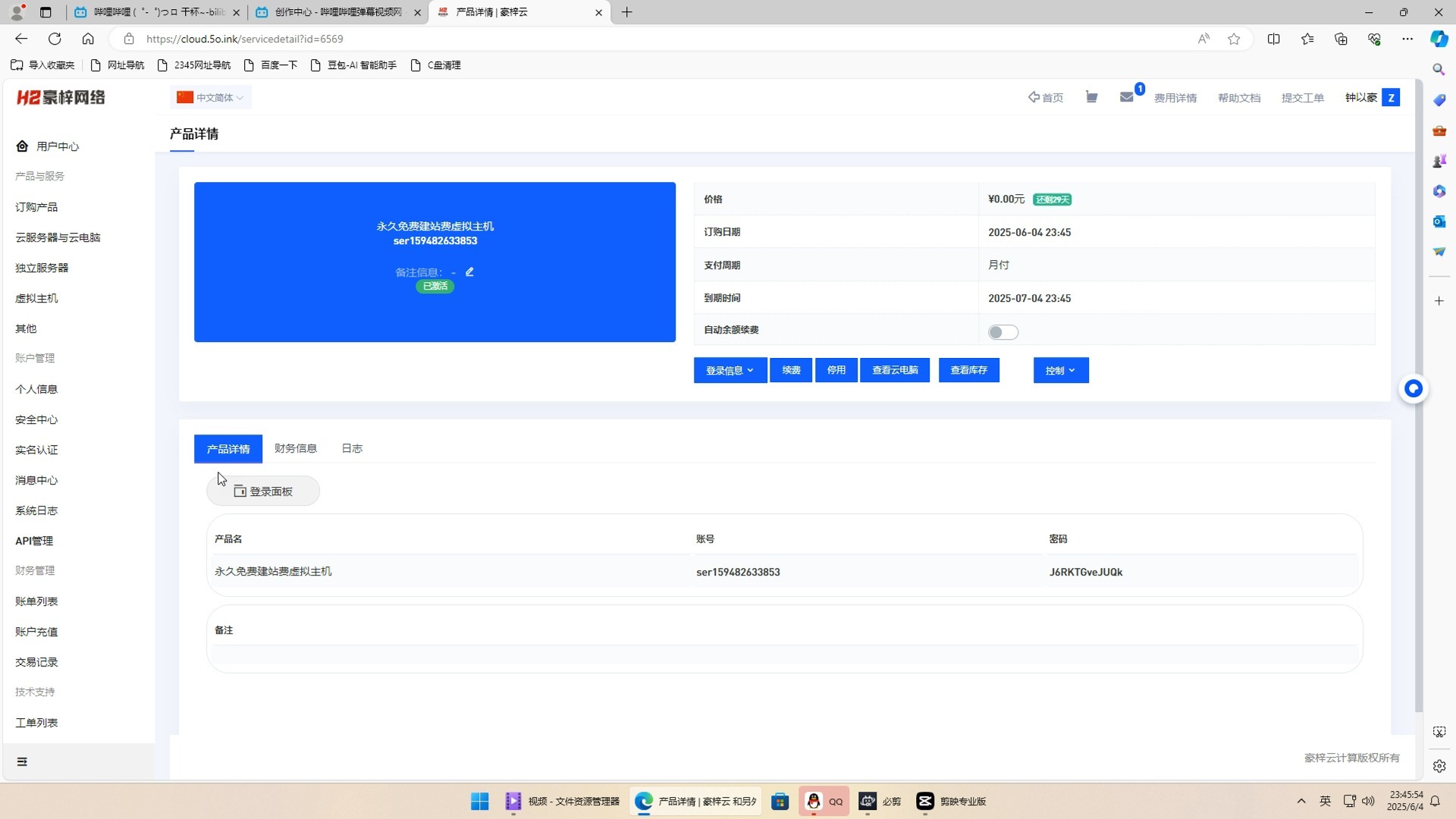The height and width of the screenshot is (819, 1456).
Task: Expand the 登录信息 dropdown button
Action: [x=730, y=370]
